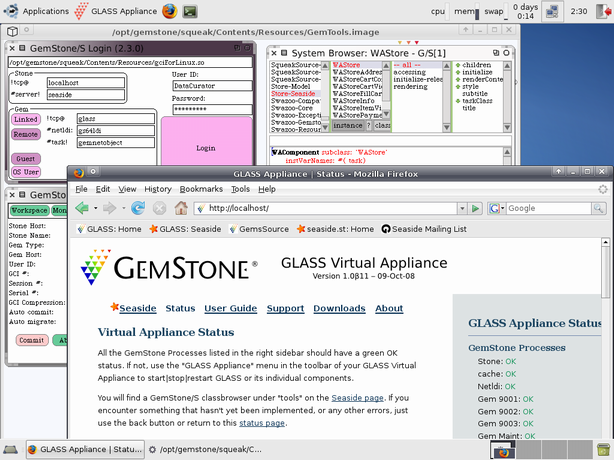Viewport: 614px width, 460px height.
Task: Go to Firefox Home page icon
Action: [181, 208]
